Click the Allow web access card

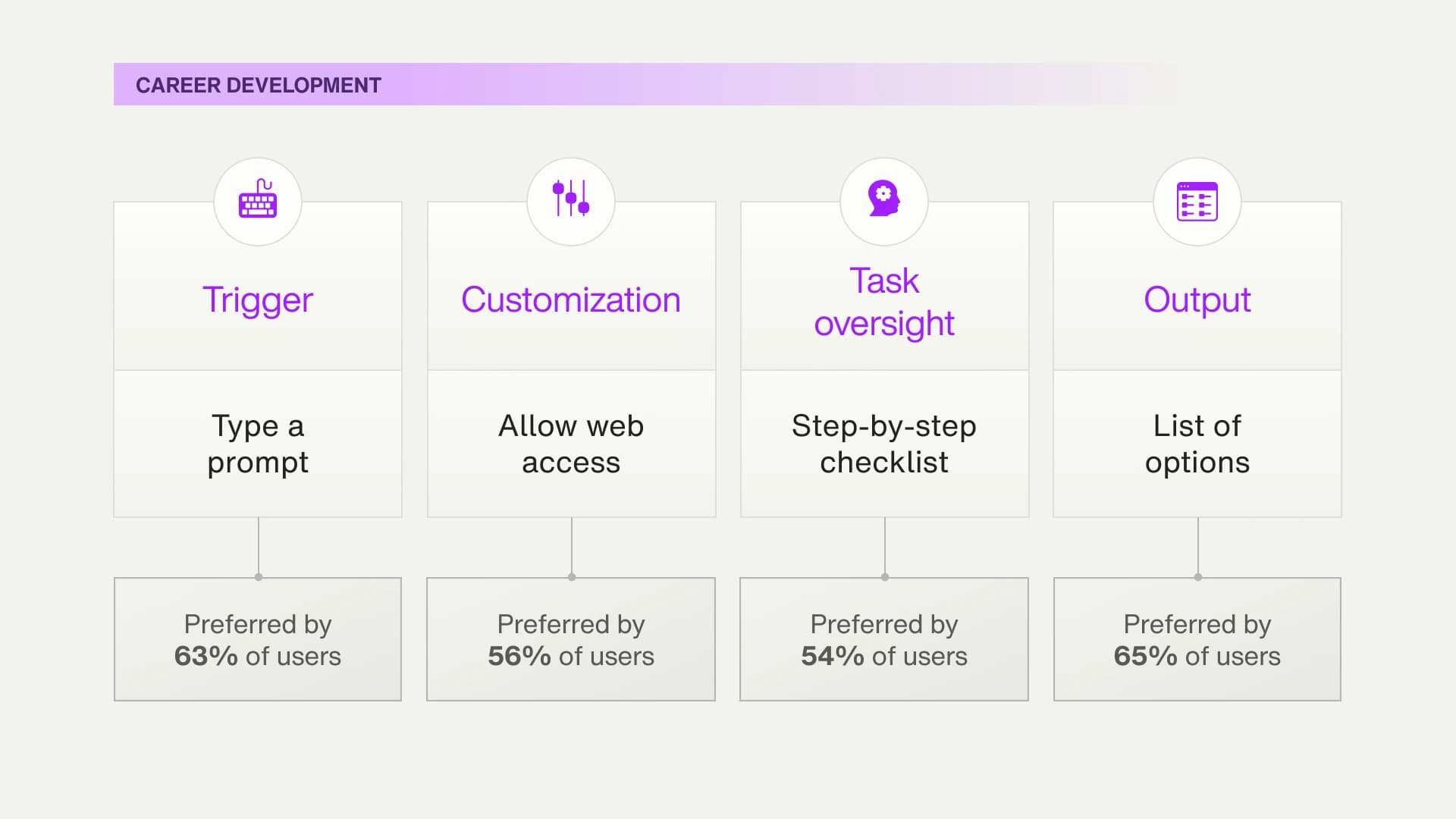571,444
